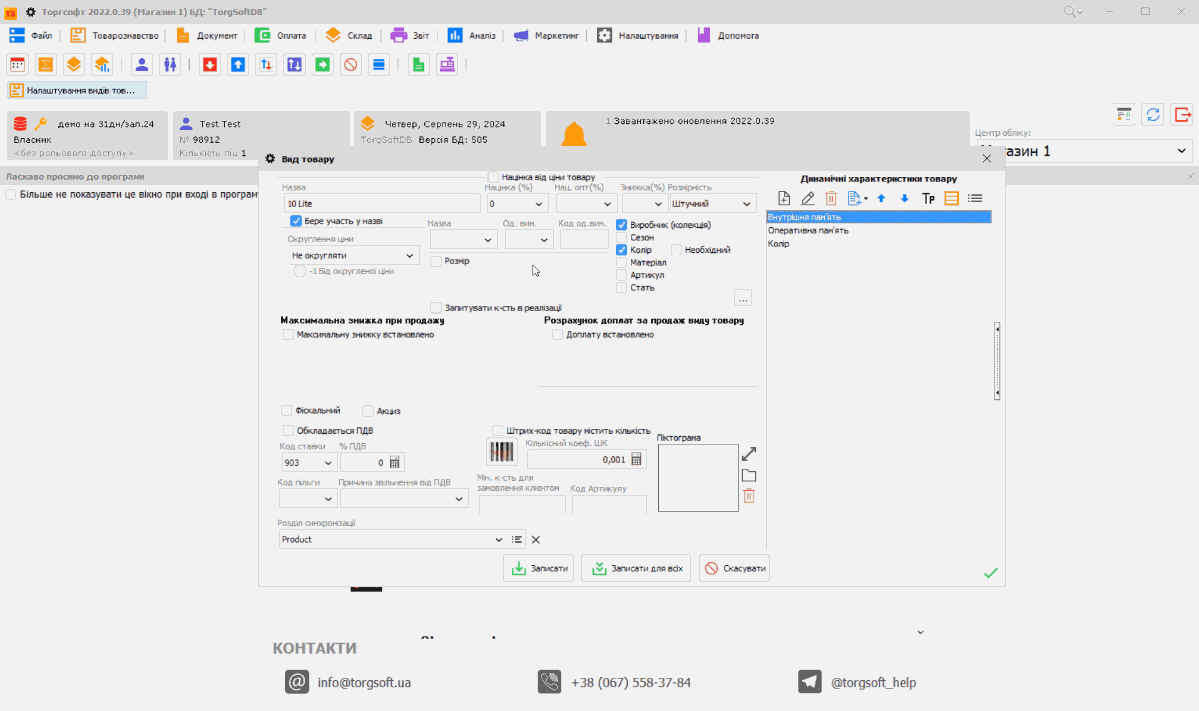
Task: Toggle 'Бере участь у назві' checkbox
Action: click(x=296, y=221)
